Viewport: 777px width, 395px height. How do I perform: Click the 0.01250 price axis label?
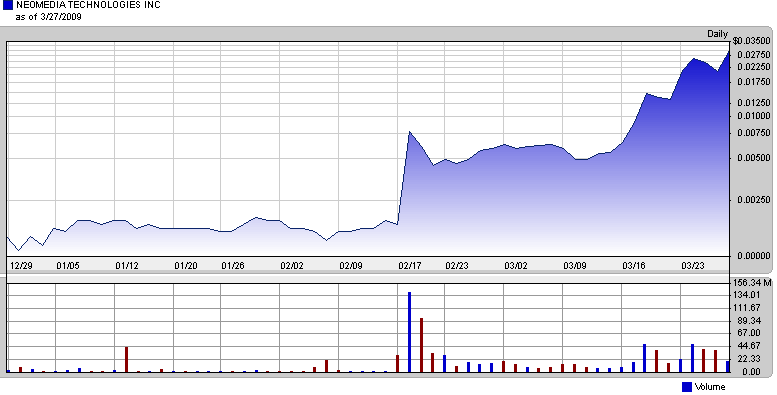click(x=754, y=103)
